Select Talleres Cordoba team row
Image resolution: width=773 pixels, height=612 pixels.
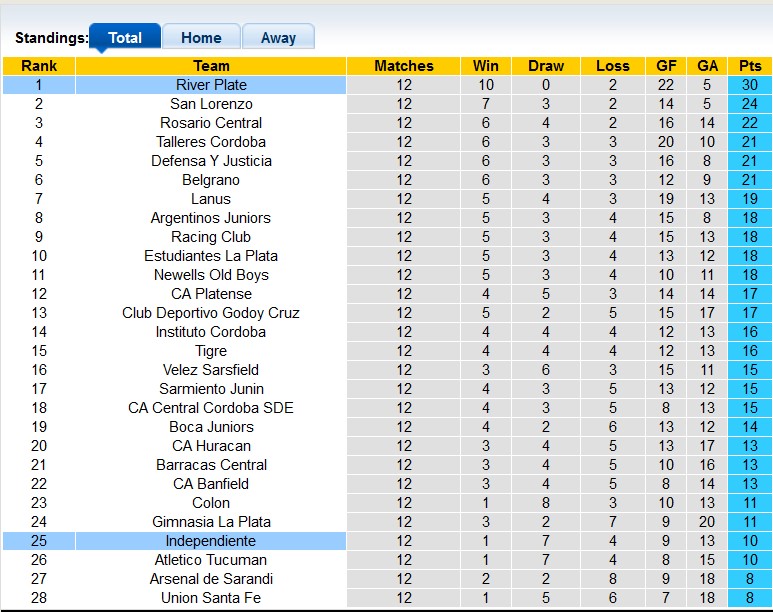pyautogui.click(x=211, y=142)
